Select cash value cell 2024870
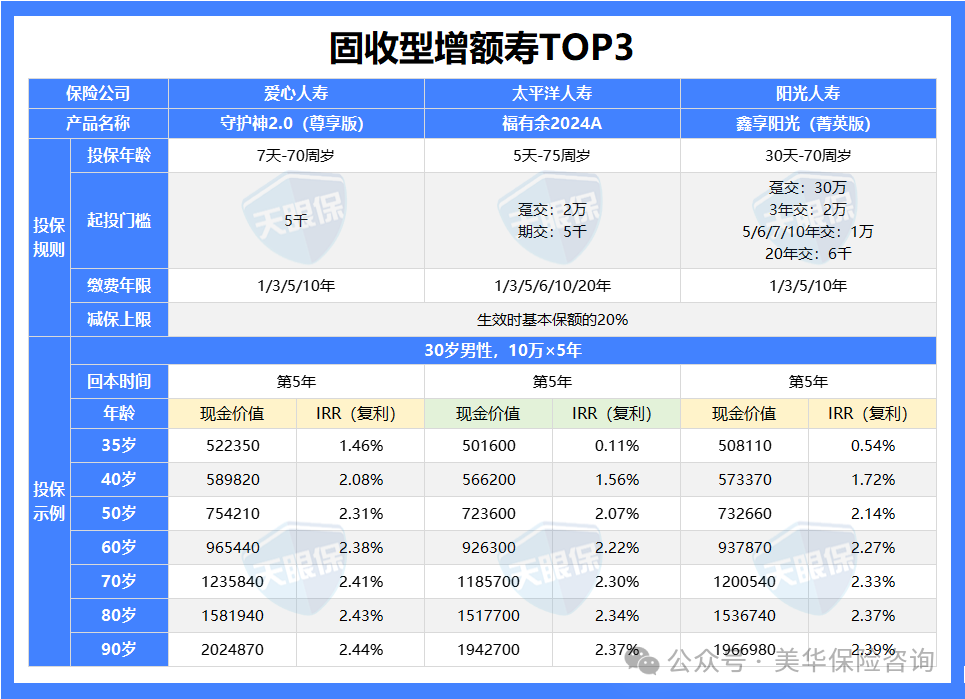Viewport: 965px width, 699px height. pos(232,649)
